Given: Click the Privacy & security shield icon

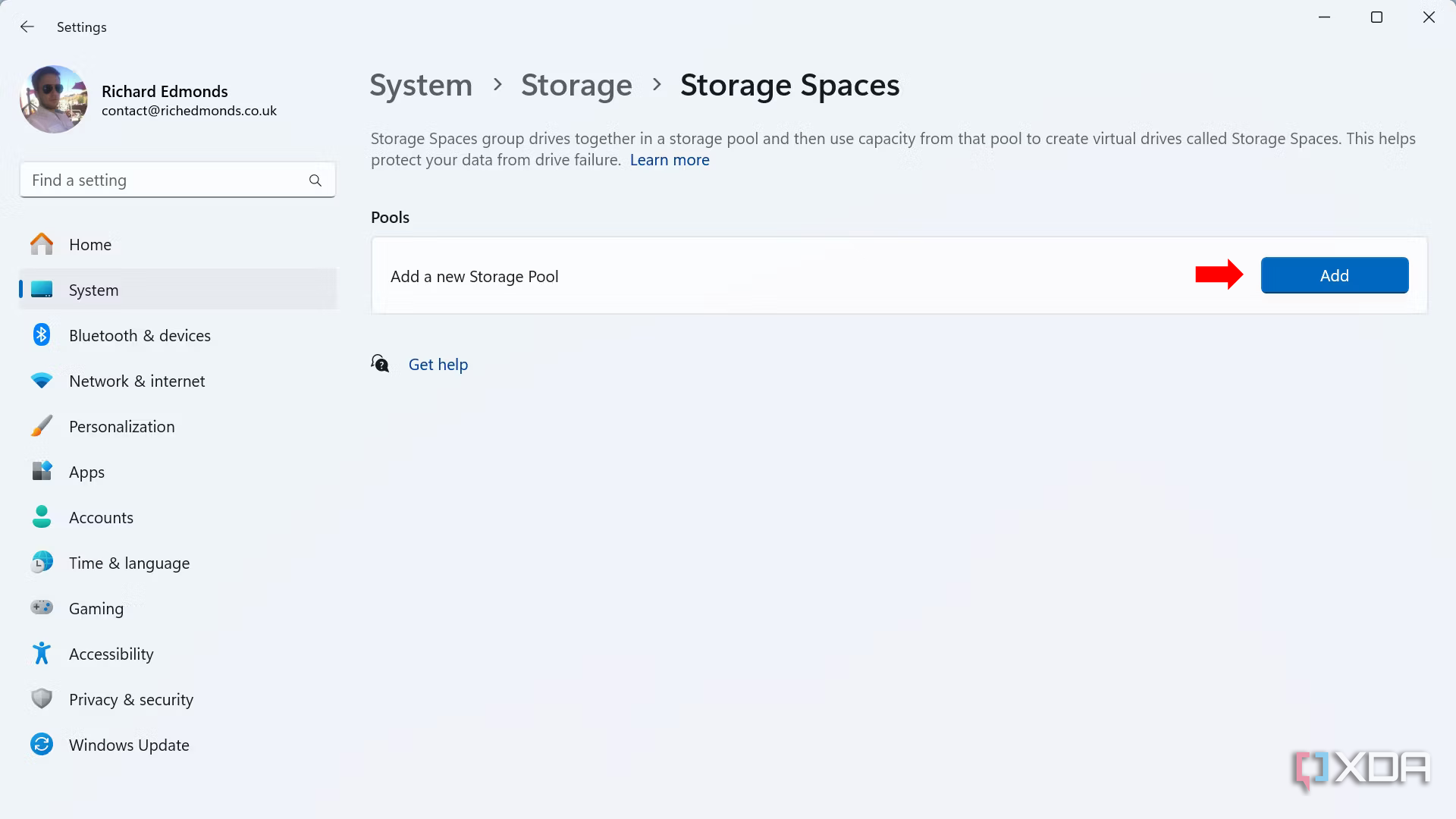Looking at the screenshot, I should (x=42, y=698).
